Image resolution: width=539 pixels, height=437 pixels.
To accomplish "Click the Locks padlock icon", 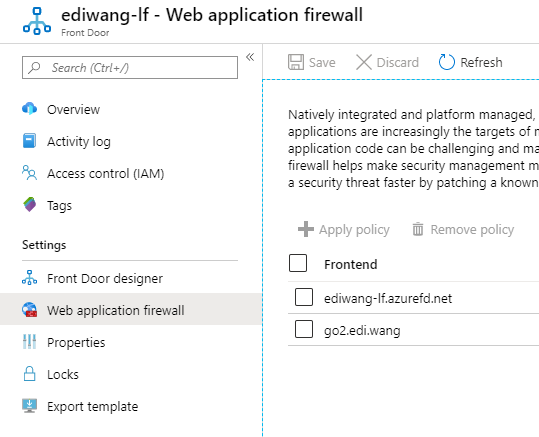I will click(30, 374).
